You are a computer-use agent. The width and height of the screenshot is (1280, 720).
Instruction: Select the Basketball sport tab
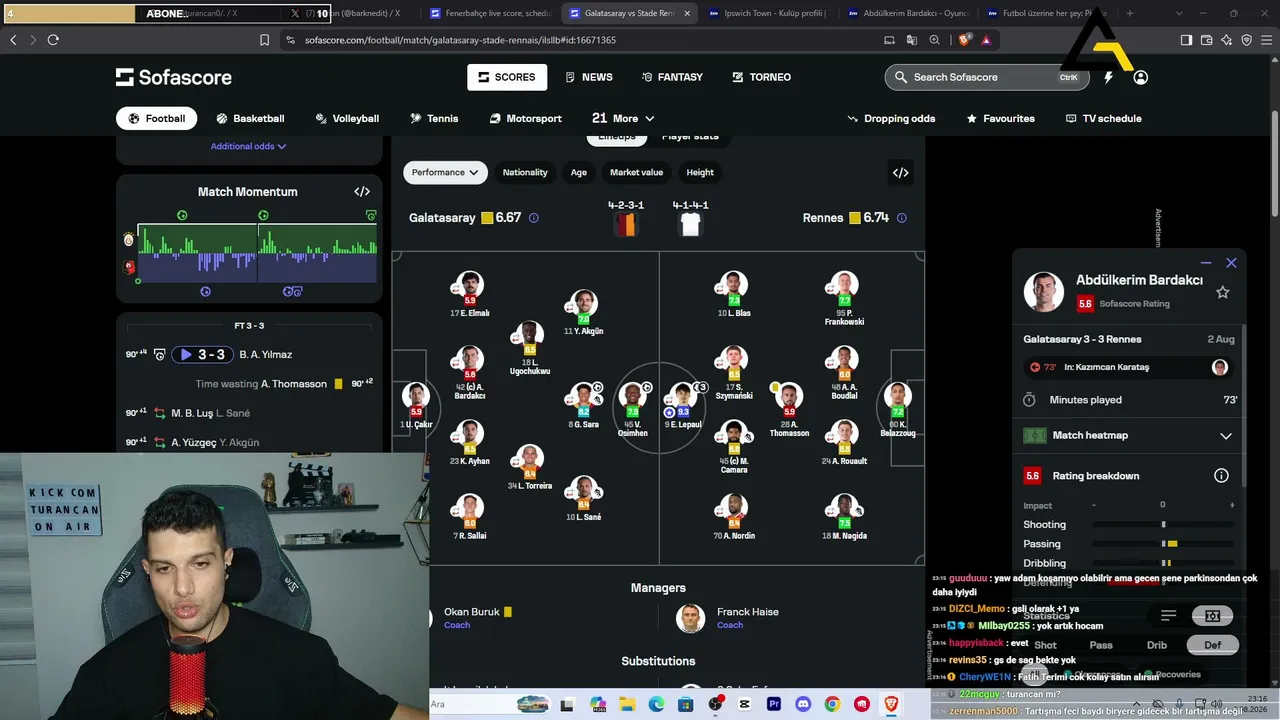pyautogui.click(x=250, y=118)
